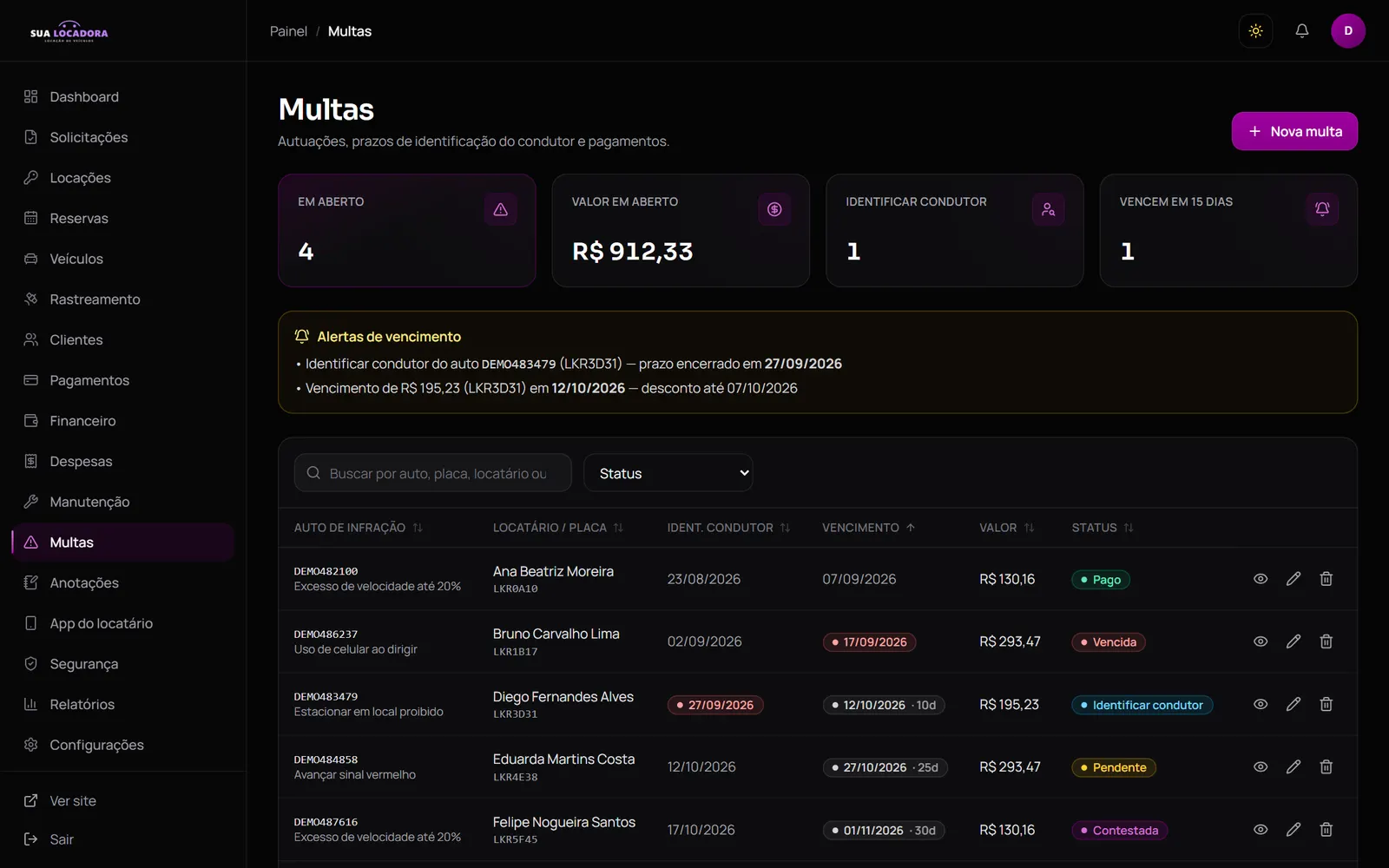1389x868 pixels.
Task: Toggle the light/dark theme sun icon
Action: click(x=1255, y=31)
